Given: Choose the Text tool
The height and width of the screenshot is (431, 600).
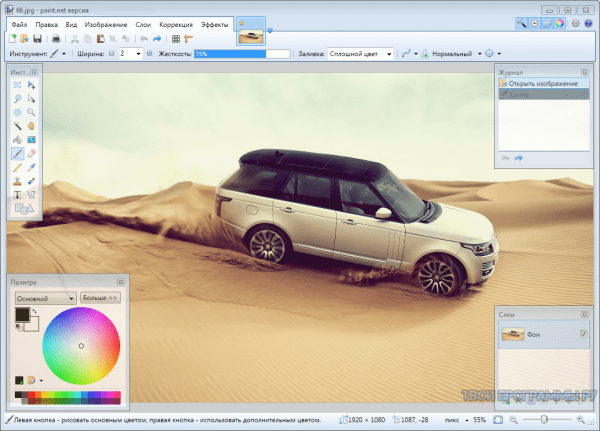Looking at the screenshot, I should click(17, 194).
